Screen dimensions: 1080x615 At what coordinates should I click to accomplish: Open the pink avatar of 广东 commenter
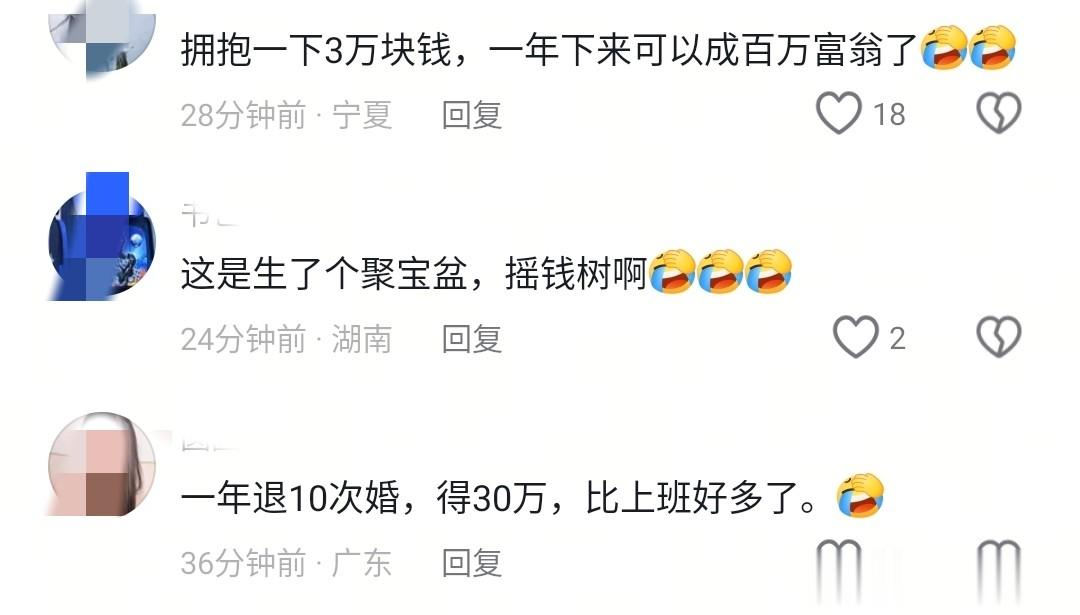tap(102, 464)
